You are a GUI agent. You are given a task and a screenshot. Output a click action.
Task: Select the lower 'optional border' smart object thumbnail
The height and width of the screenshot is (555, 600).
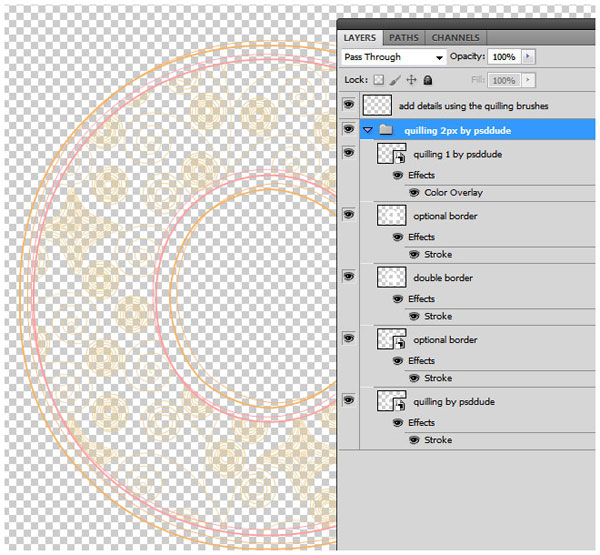(x=391, y=339)
